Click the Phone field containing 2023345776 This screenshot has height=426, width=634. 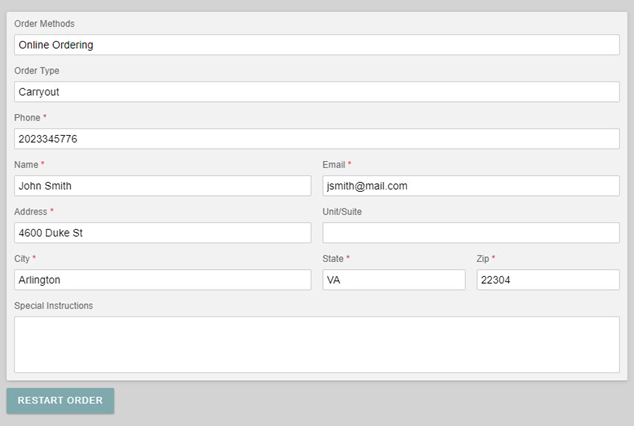[316, 139]
